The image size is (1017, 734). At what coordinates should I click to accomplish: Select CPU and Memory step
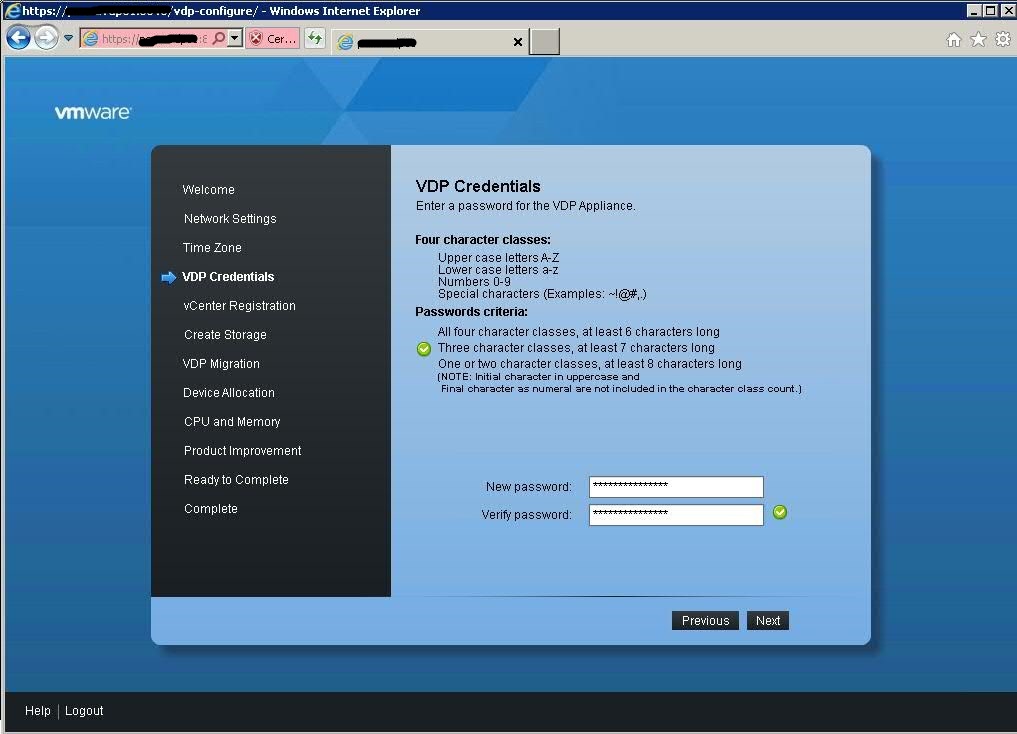click(x=232, y=421)
